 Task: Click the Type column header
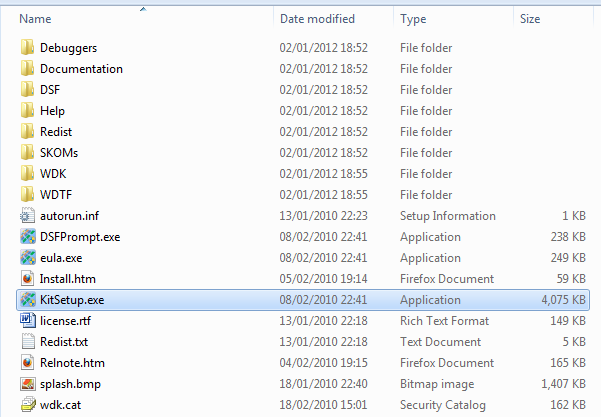(x=414, y=19)
